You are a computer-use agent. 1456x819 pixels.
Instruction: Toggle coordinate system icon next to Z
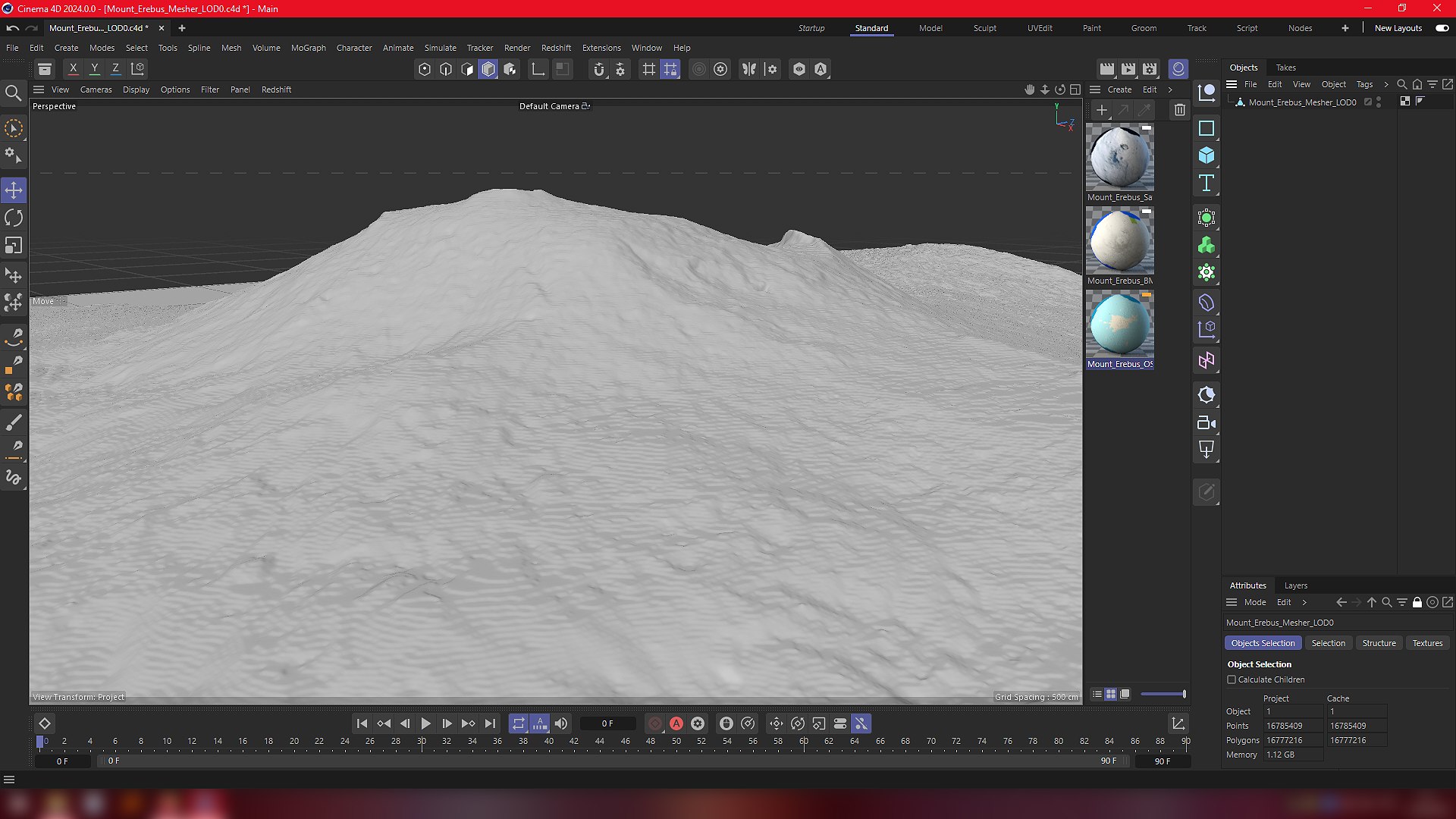click(137, 69)
